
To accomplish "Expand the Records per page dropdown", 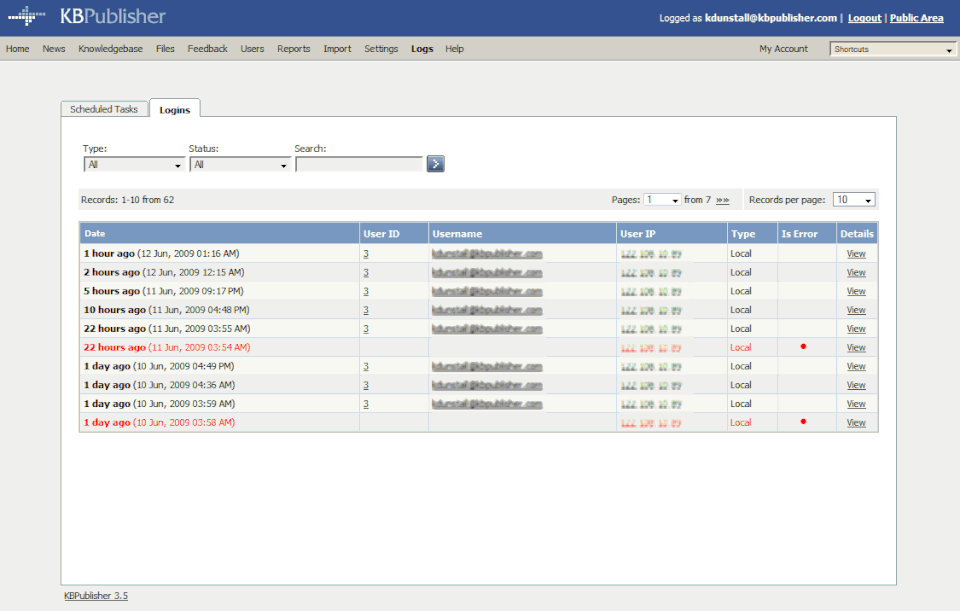I will [854, 200].
